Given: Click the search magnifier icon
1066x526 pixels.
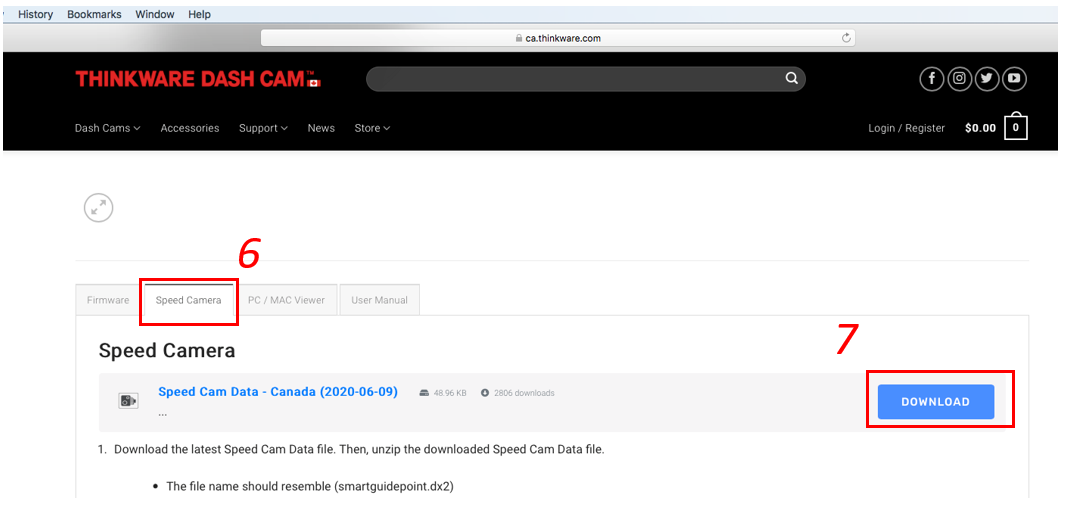Looking at the screenshot, I should coord(791,79).
